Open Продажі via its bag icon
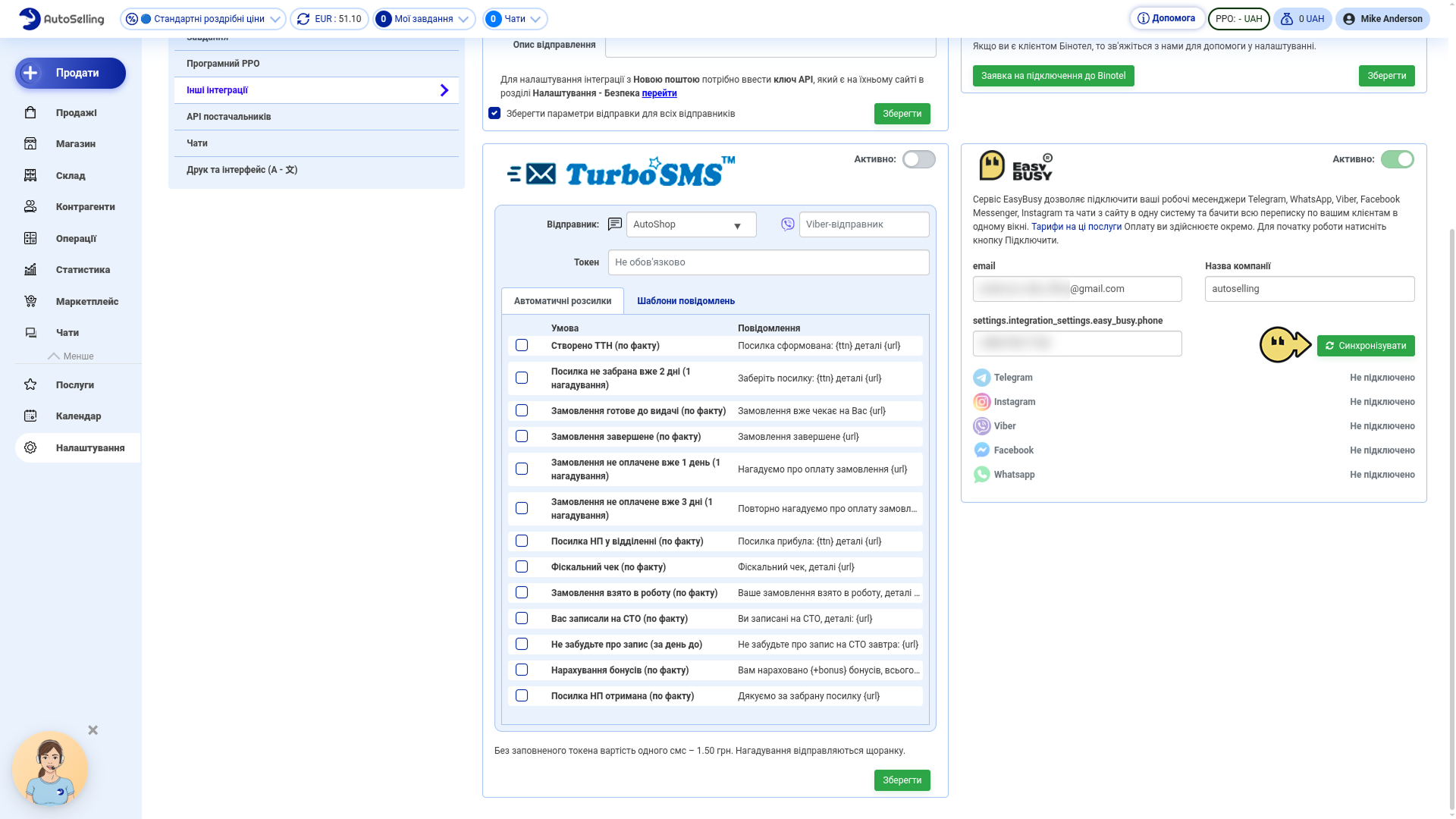1456x819 pixels. pos(30,112)
